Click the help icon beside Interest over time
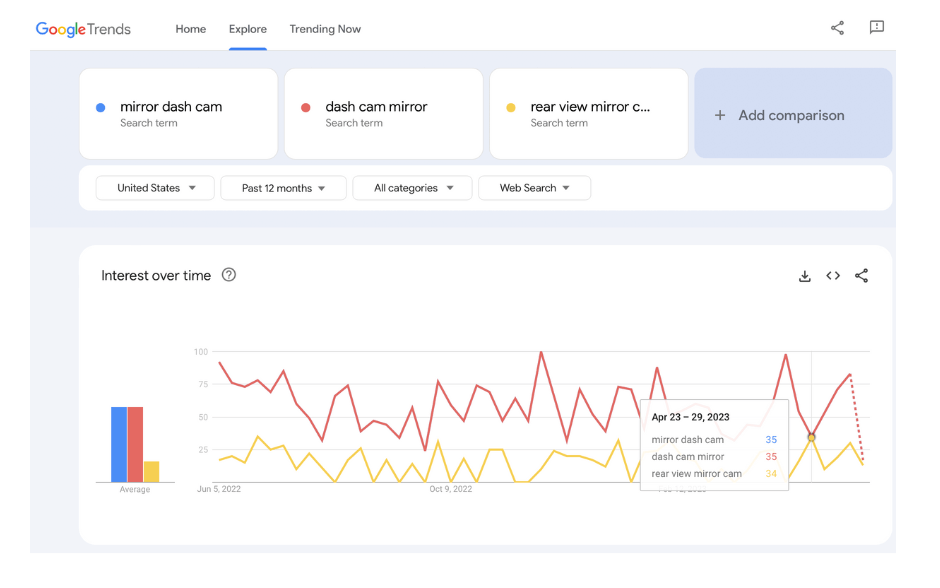The width and height of the screenshot is (940, 588). click(x=228, y=275)
